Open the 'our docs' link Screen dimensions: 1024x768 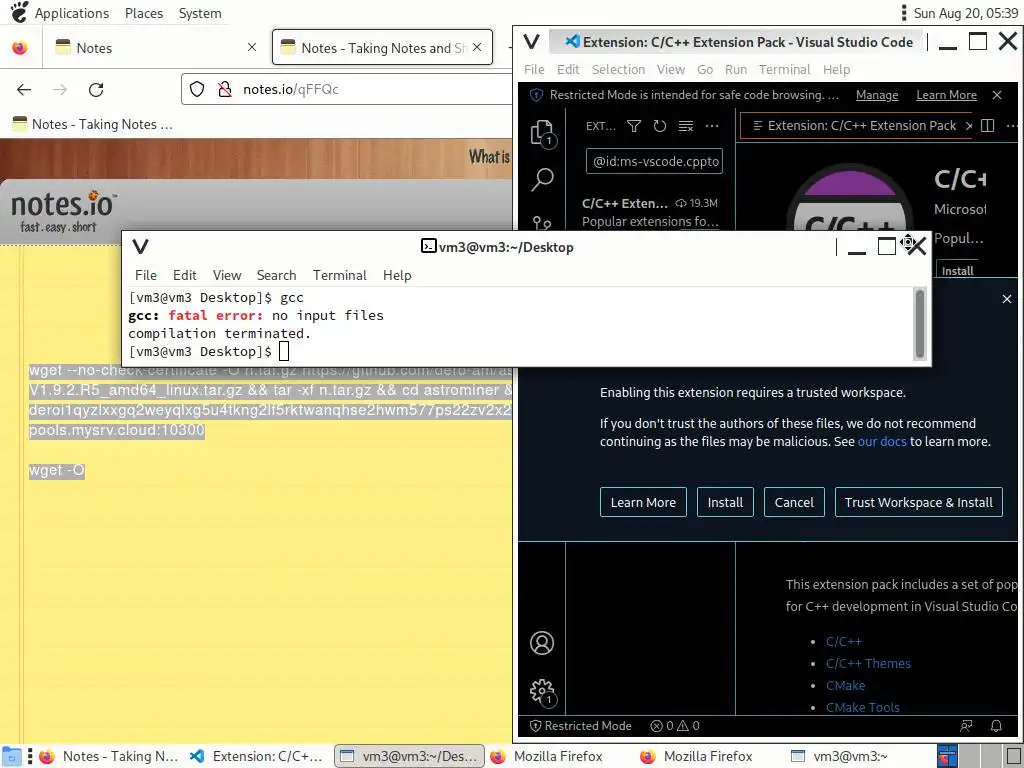[x=882, y=441]
